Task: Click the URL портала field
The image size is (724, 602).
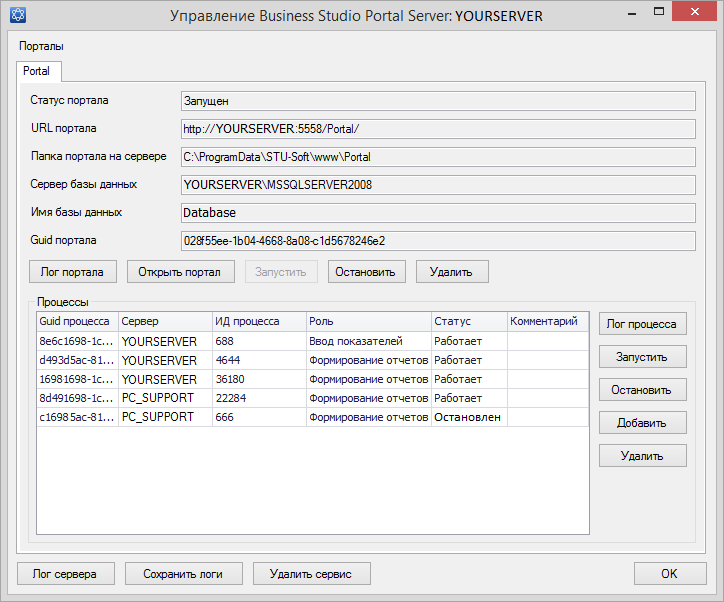Action: [438, 129]
